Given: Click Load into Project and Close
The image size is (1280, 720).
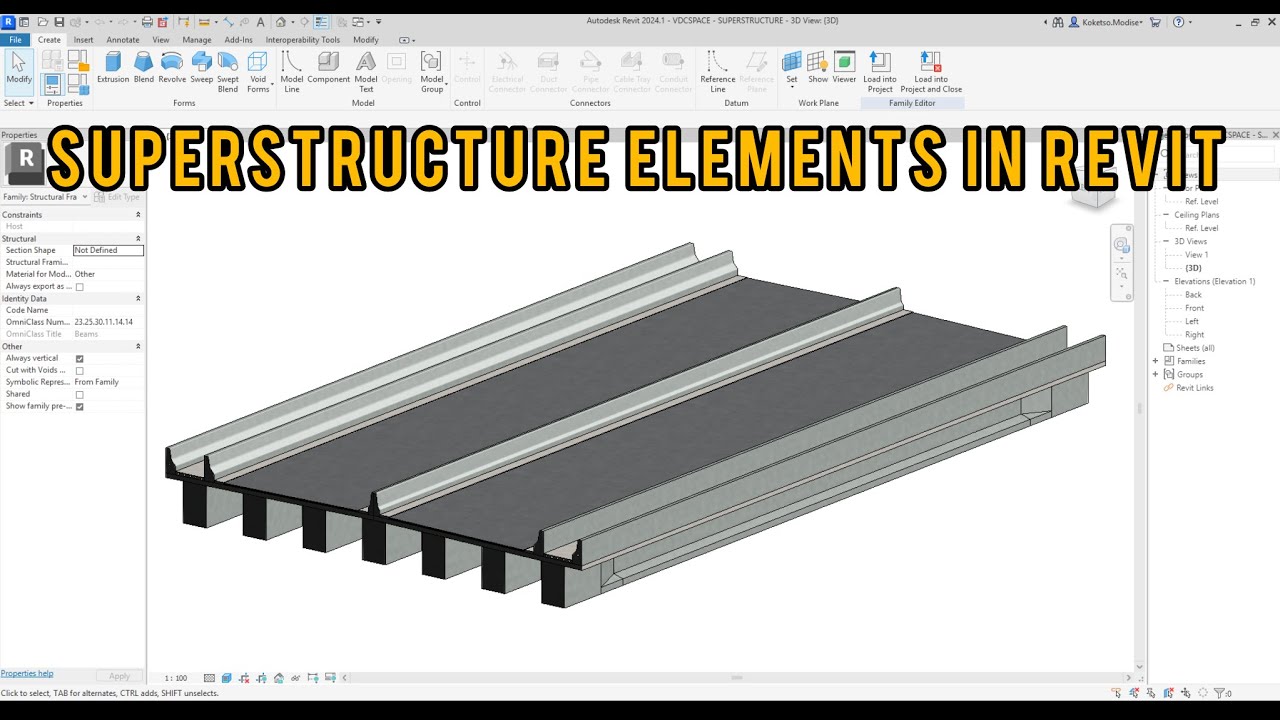Looking at the screenshot, I should click(x=931, y=72).
